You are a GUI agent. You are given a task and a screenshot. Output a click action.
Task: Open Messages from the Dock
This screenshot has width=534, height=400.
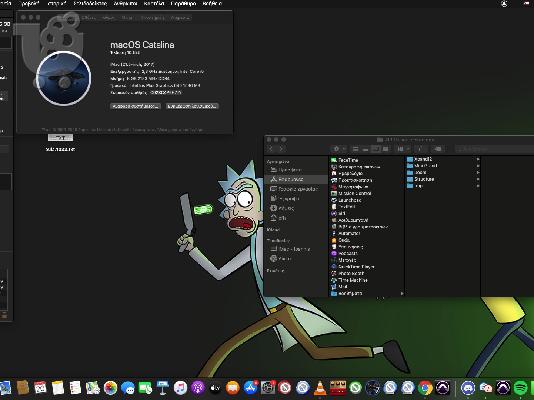(128, 388)
